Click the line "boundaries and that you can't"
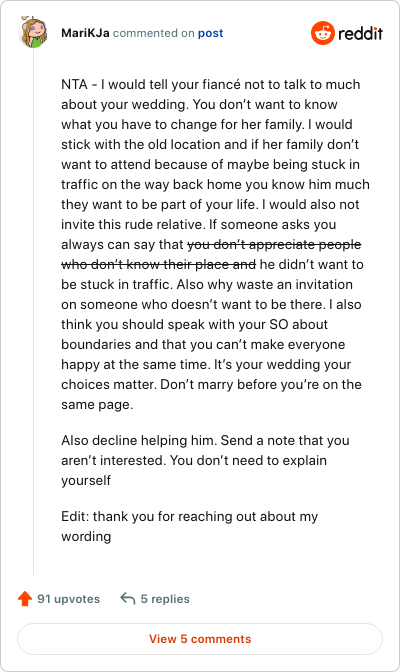400x672 pixels. click(x=203, y=345)
